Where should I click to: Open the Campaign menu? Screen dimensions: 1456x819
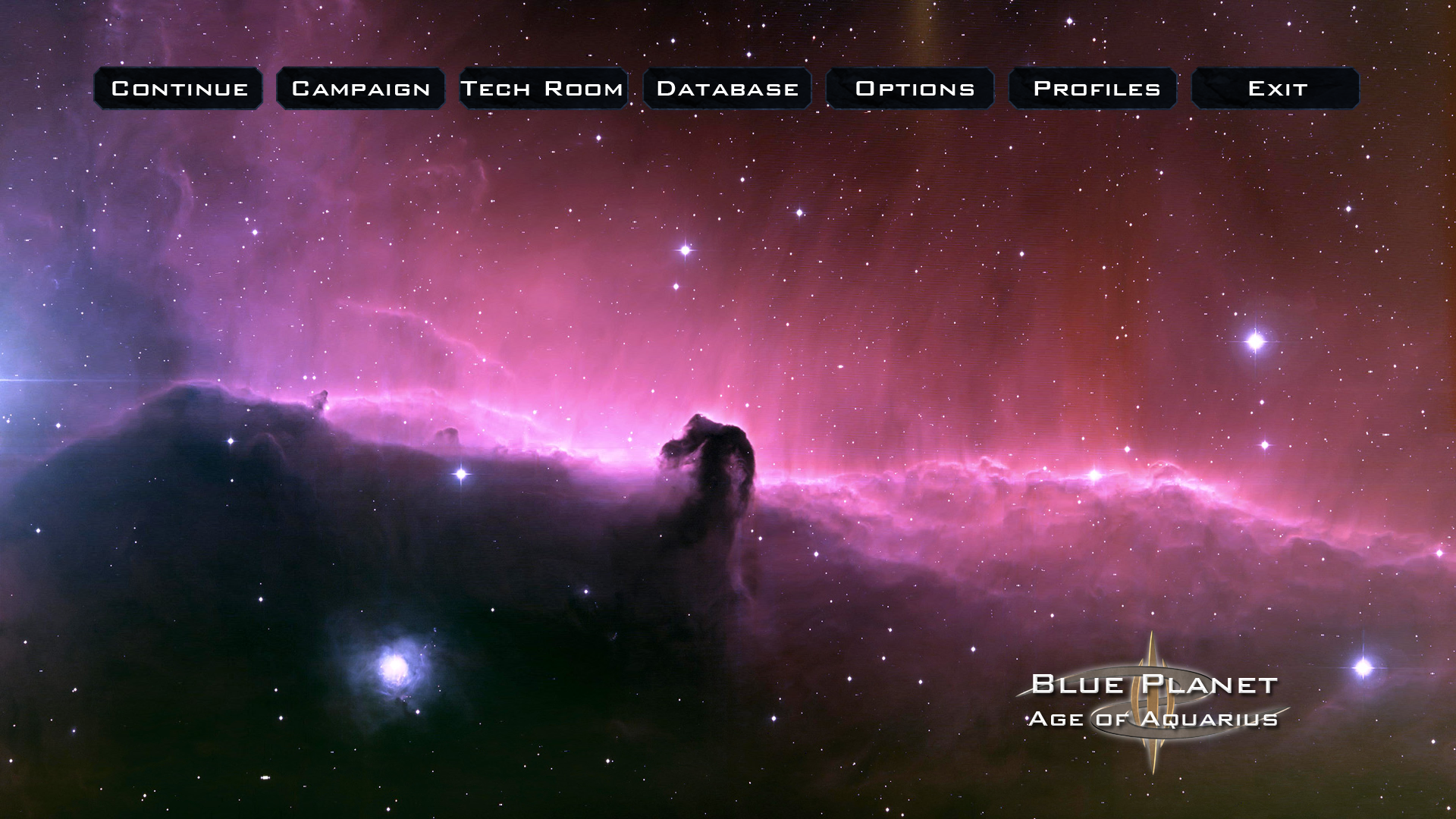361,89
